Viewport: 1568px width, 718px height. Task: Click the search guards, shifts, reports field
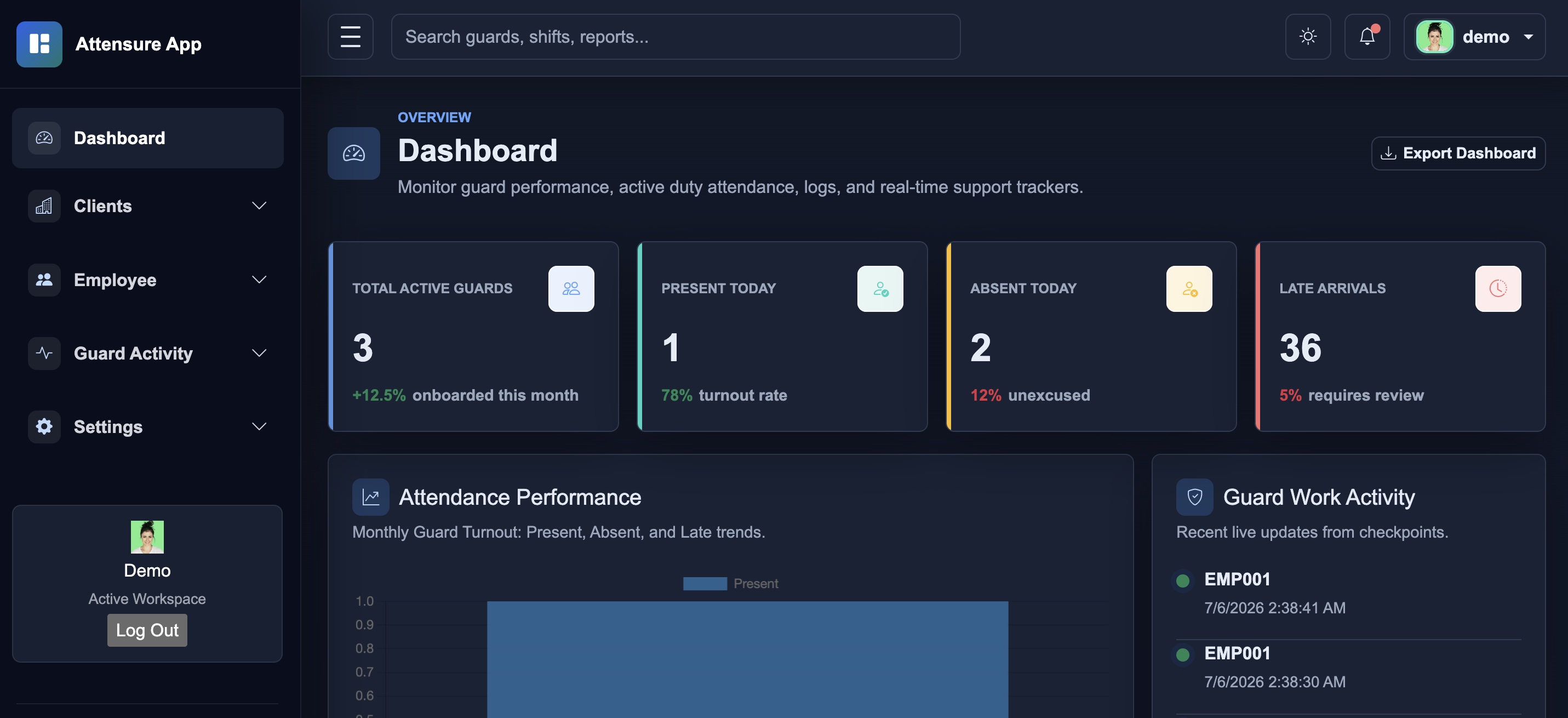click(x=675, y=37)
